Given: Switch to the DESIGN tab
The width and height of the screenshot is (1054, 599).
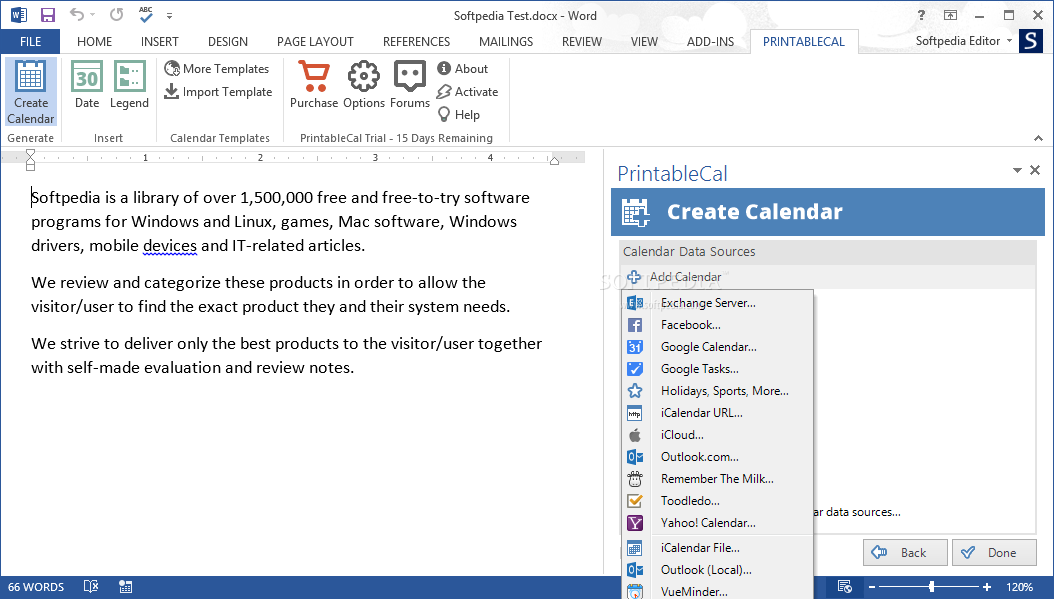Looking at the screenshot, I should (228, 41).
